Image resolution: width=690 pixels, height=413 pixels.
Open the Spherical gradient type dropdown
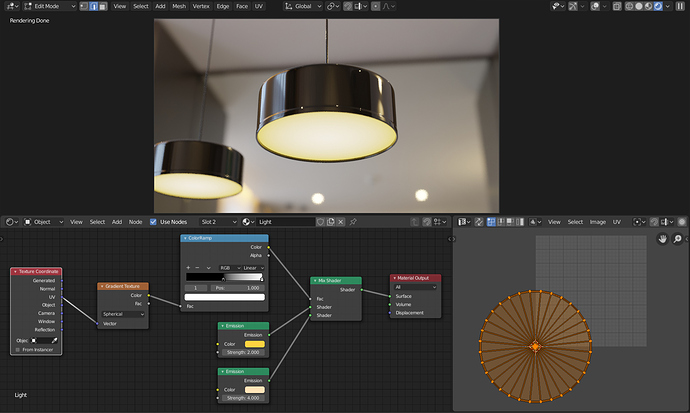123,314
